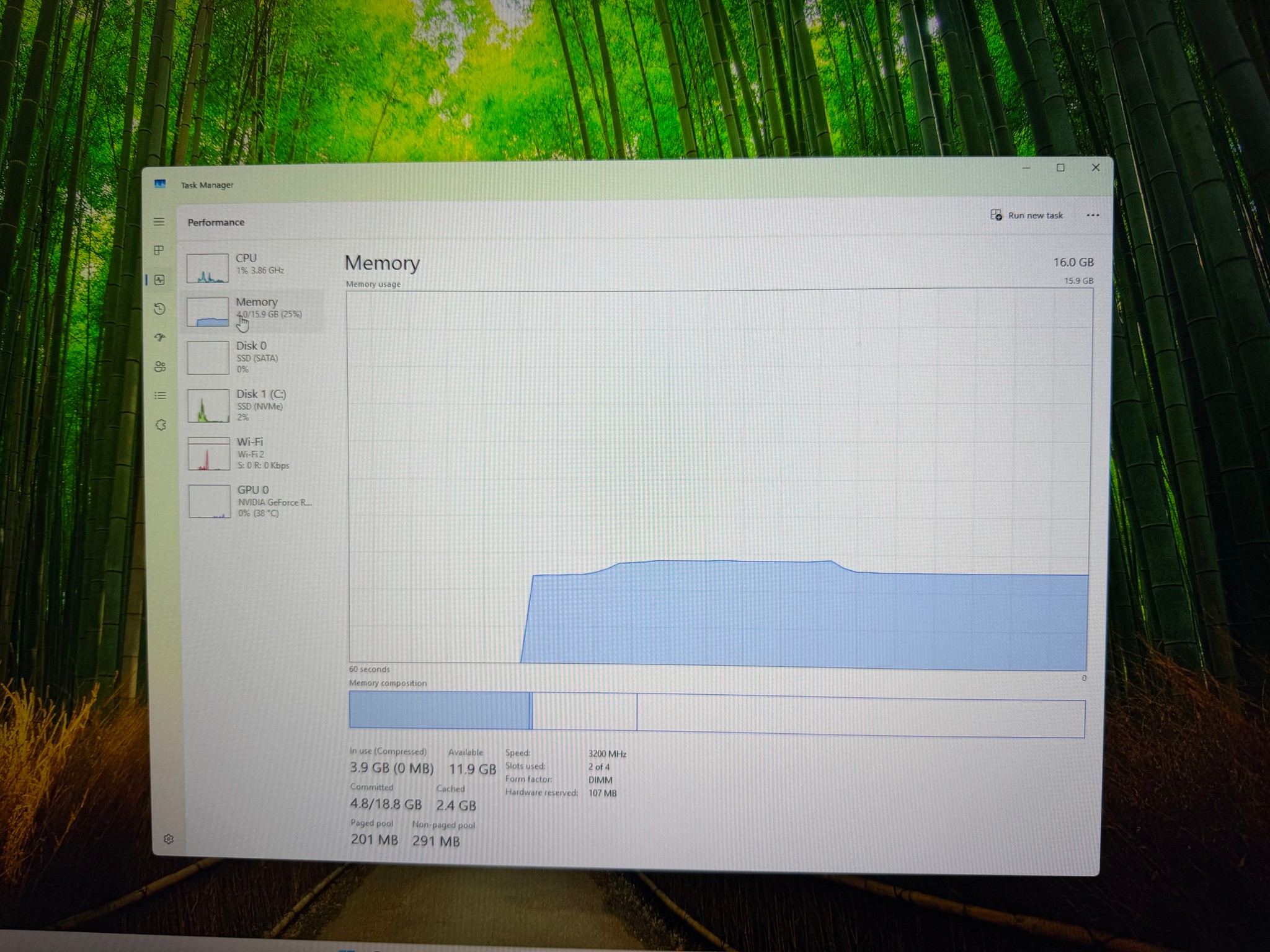
Task: Open the Startup apps page icon
Action: click(160, 338)
